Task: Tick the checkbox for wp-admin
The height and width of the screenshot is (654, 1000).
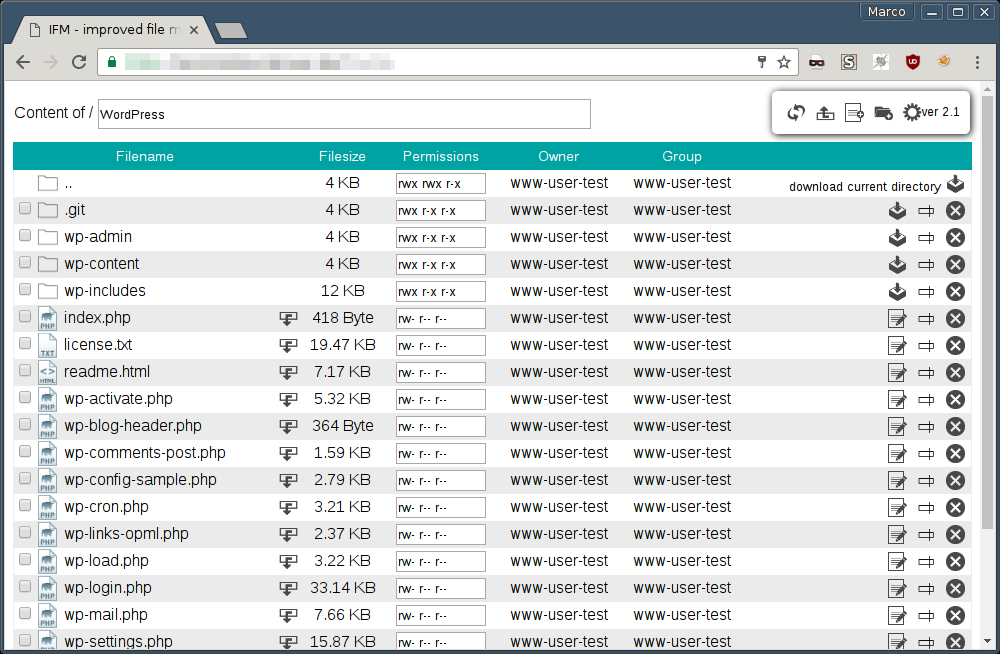Action: pos(25,235)
